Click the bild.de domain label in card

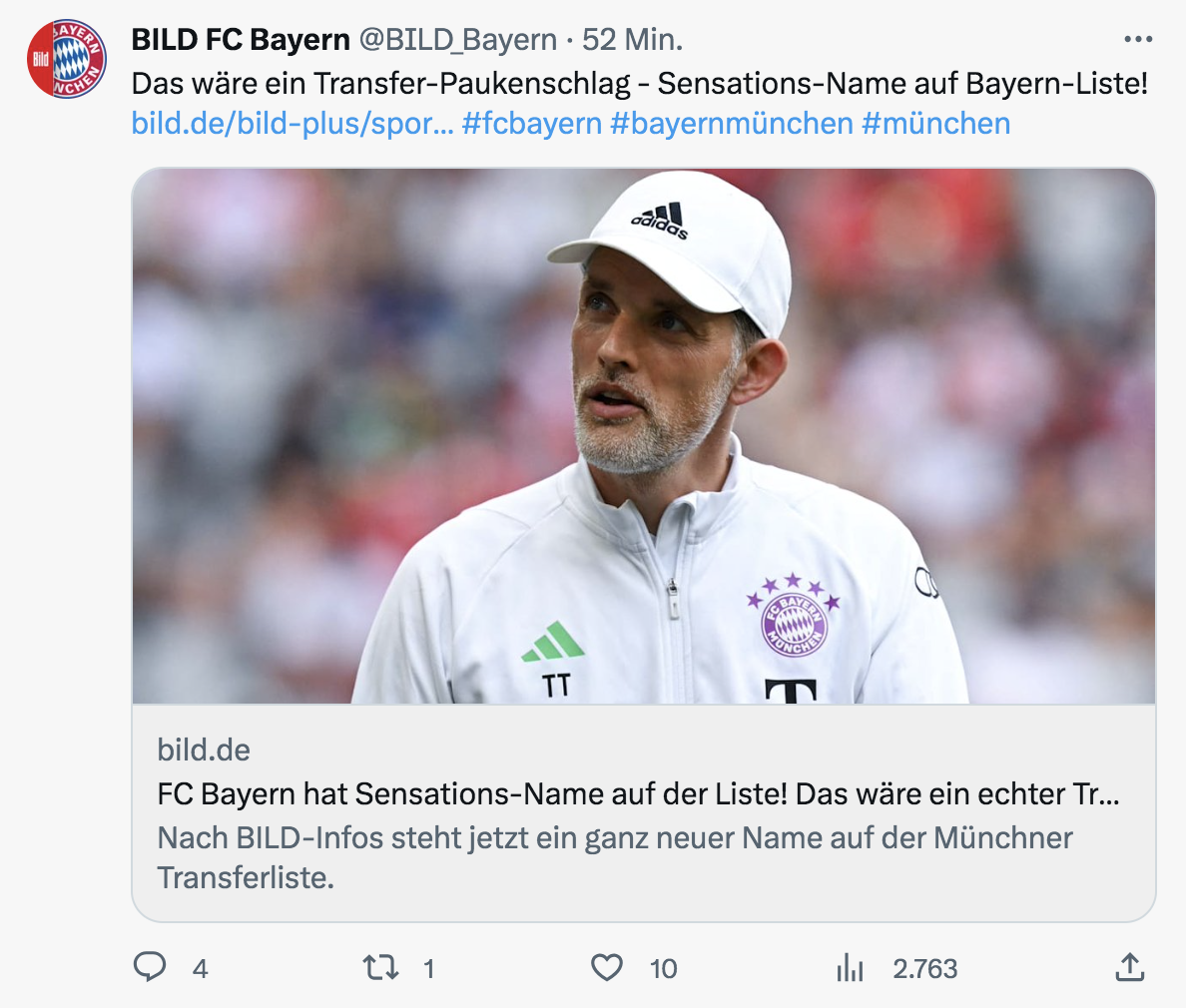coord(204,751)
